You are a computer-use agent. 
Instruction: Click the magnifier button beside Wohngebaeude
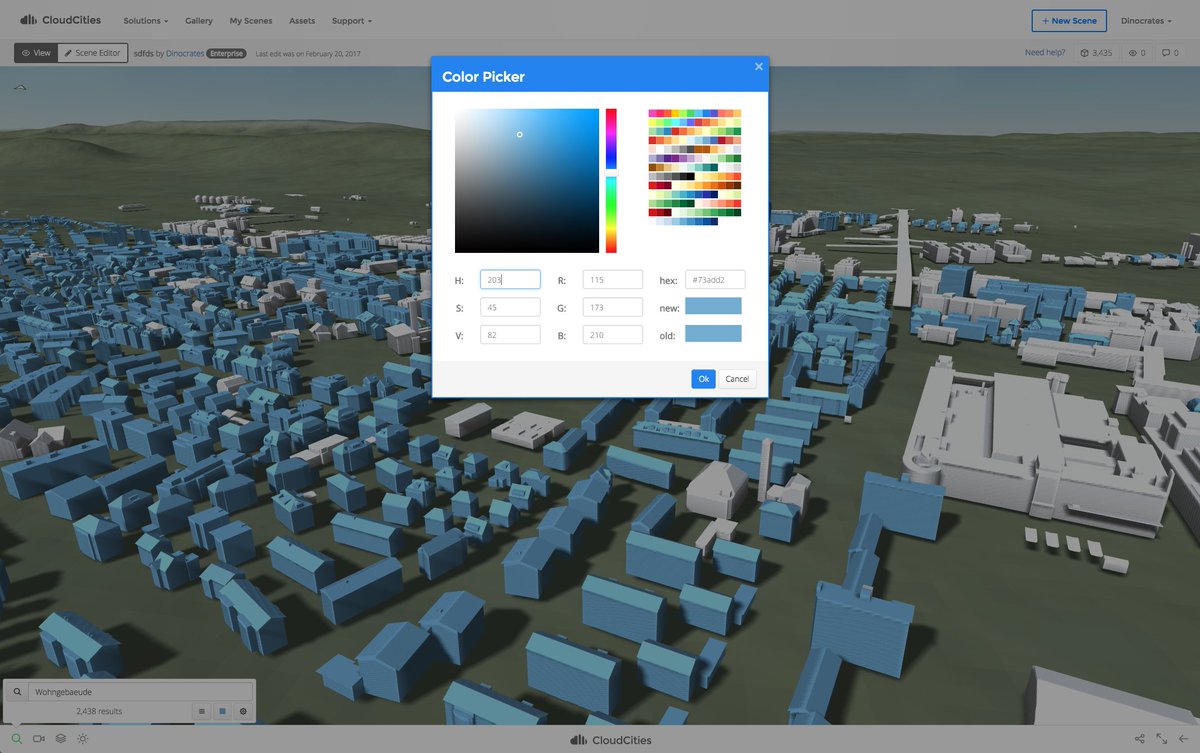[17, 691]
